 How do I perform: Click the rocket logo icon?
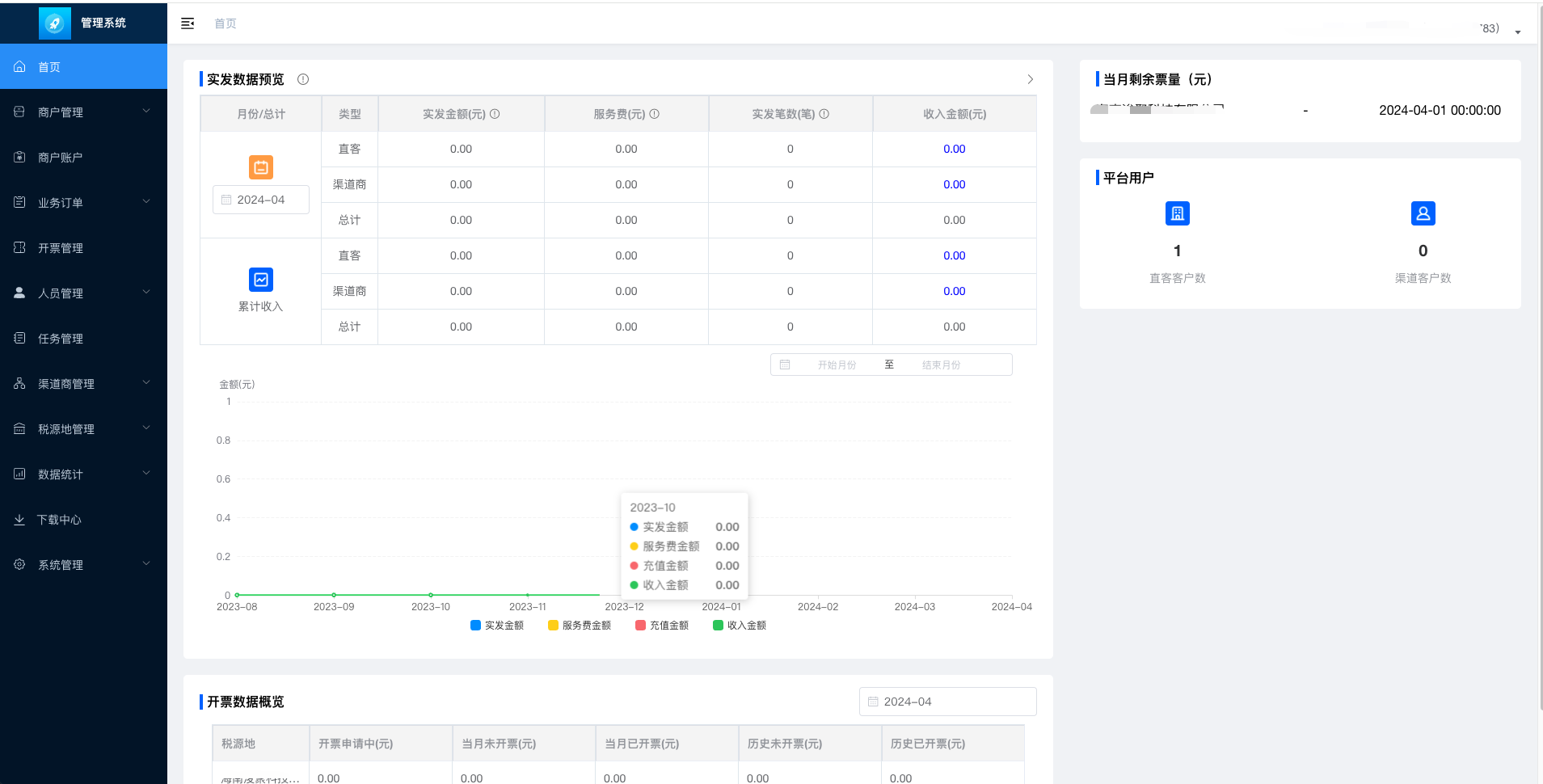point(55,23)
